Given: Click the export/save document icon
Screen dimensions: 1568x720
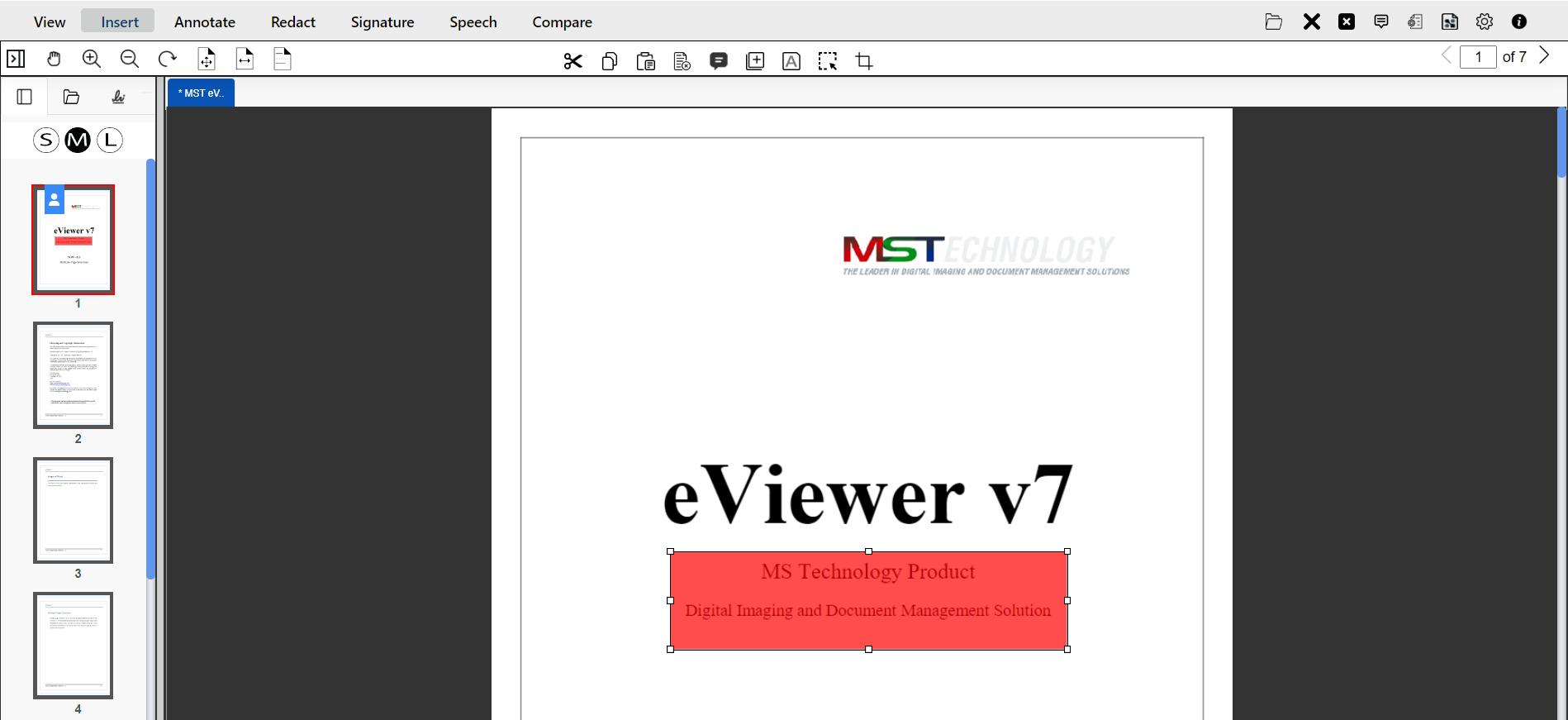Looking at the screenshot, I should pyautogui.click(x=1450, y=21).
